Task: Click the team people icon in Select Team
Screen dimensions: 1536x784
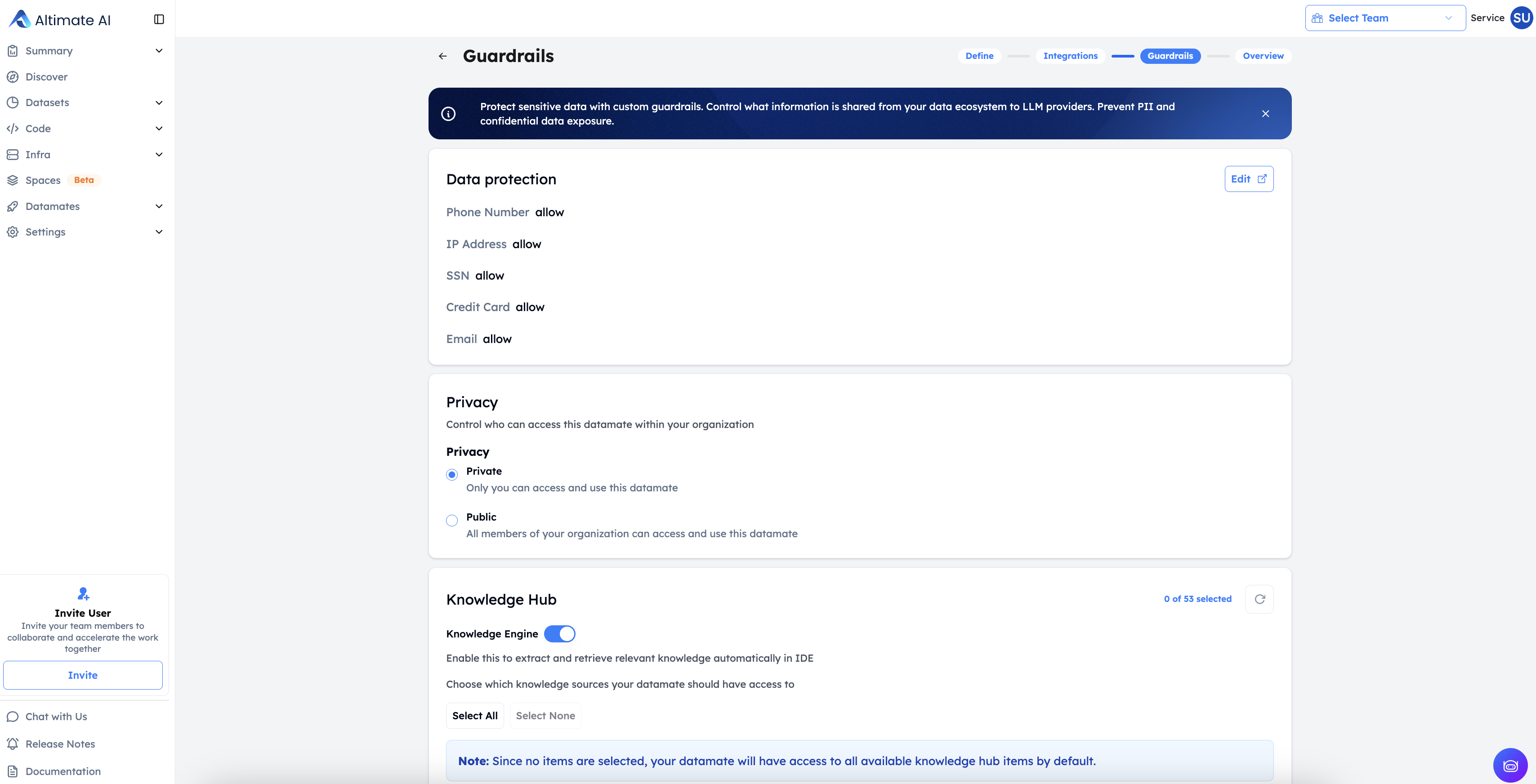Action: pyautogui.click(x=1317, y=18)
